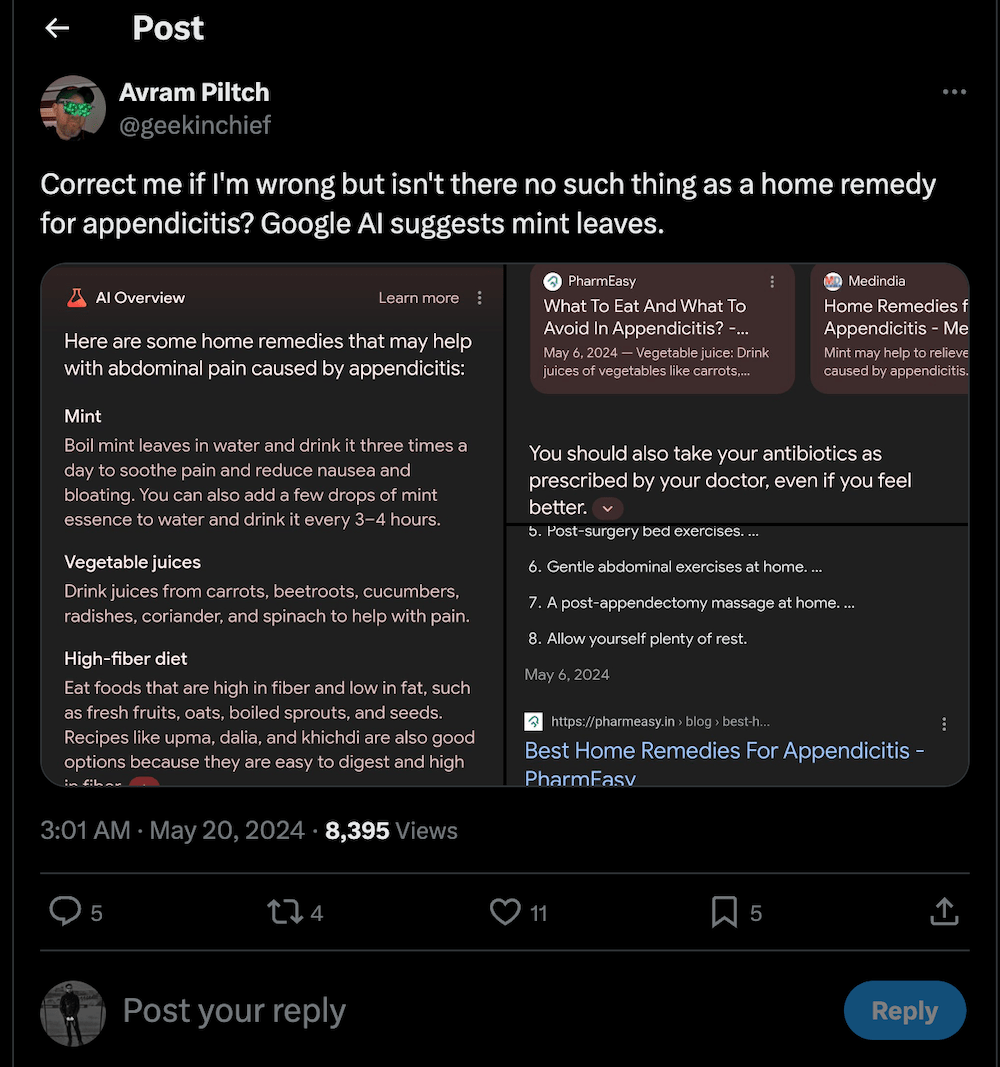Click the Learn more link
Screen dimensions: 1000x1067
[x=418, y=298]
